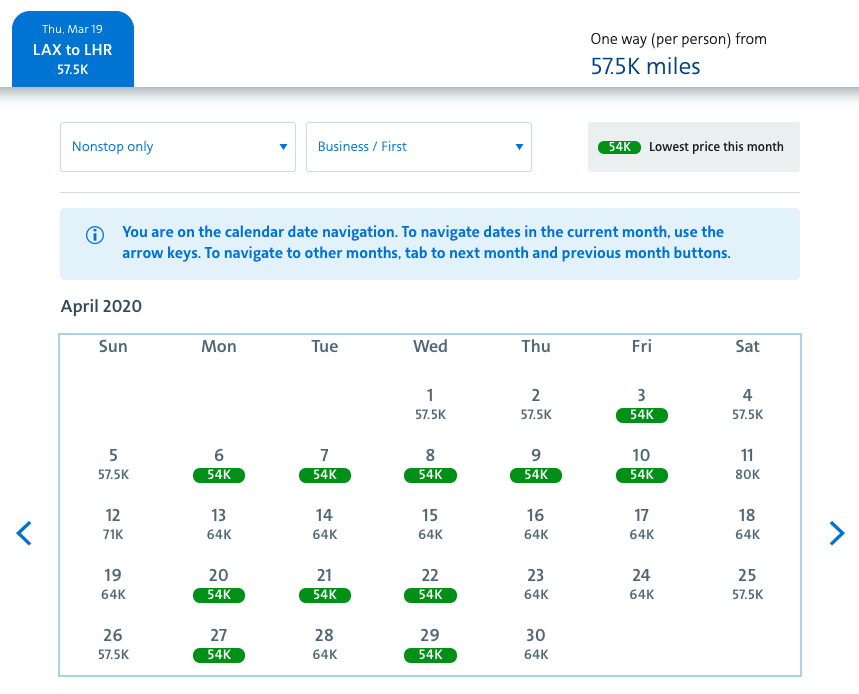Select April 9 at 54K miles
Viewport: 859px width, 694px height.
pos(536,465)
